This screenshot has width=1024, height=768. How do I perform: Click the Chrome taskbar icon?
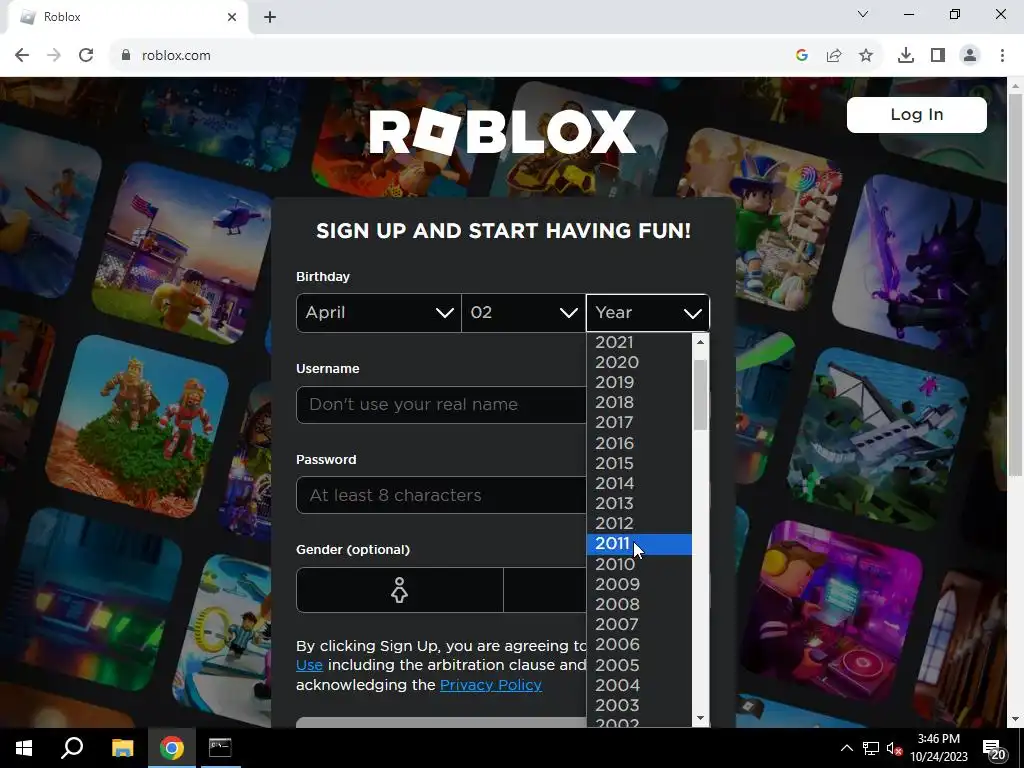point(172,748)
